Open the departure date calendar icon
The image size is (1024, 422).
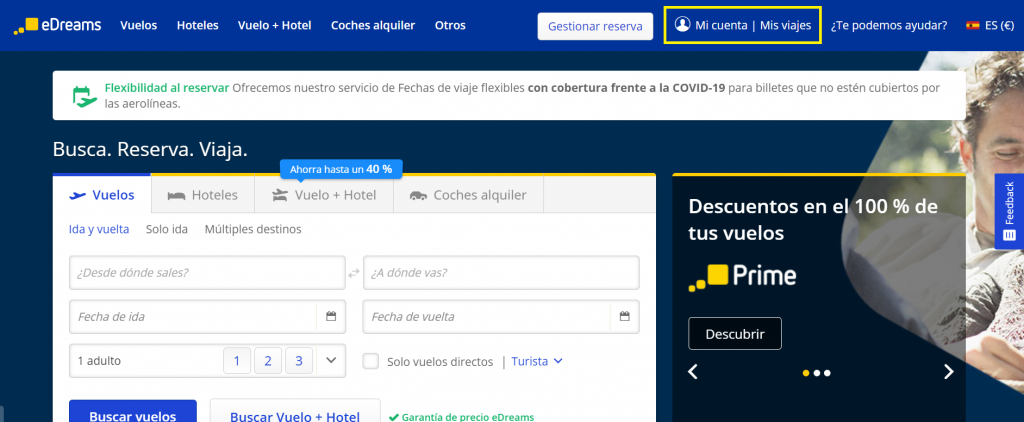331,317
